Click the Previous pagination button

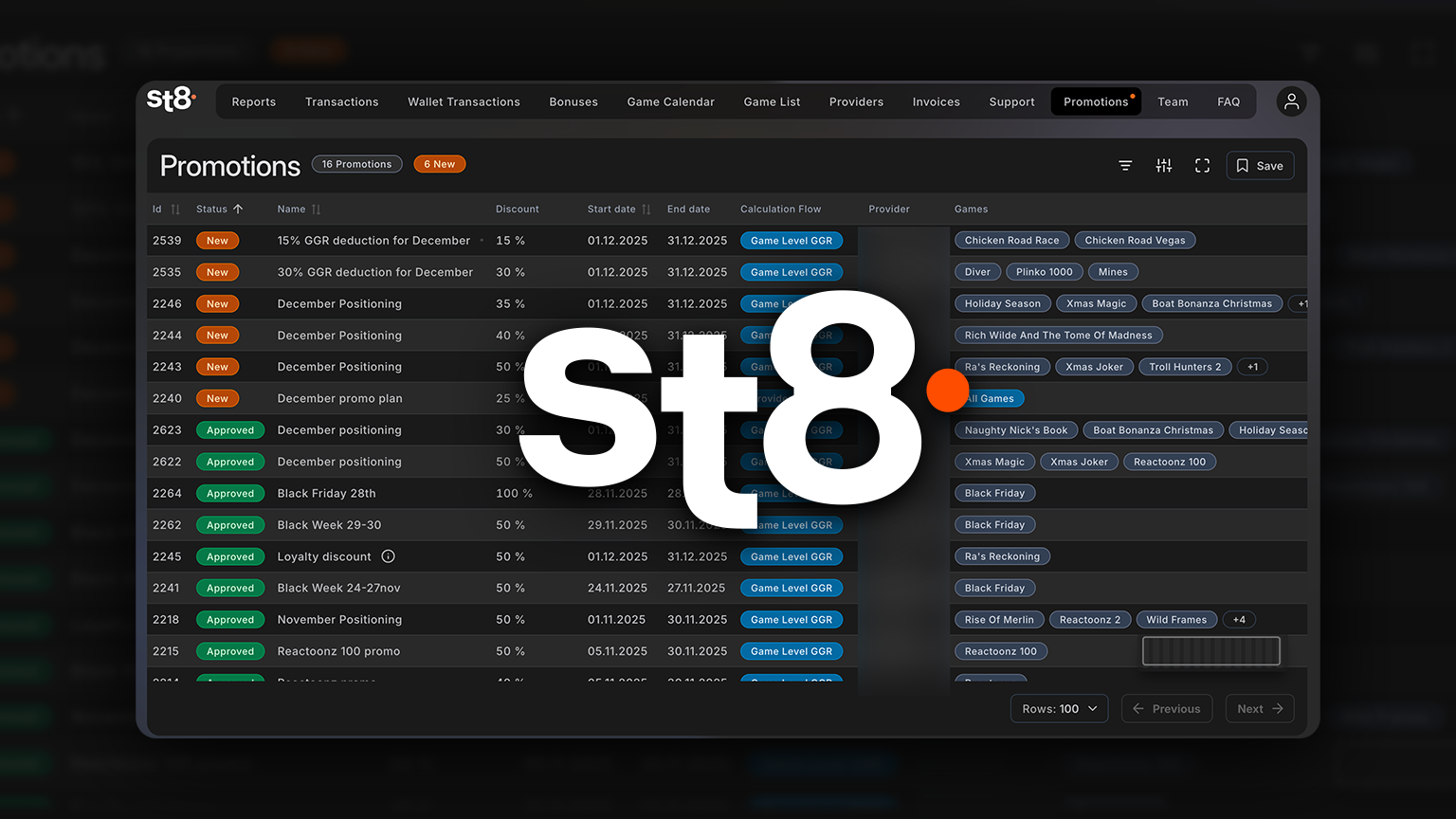1167,708
